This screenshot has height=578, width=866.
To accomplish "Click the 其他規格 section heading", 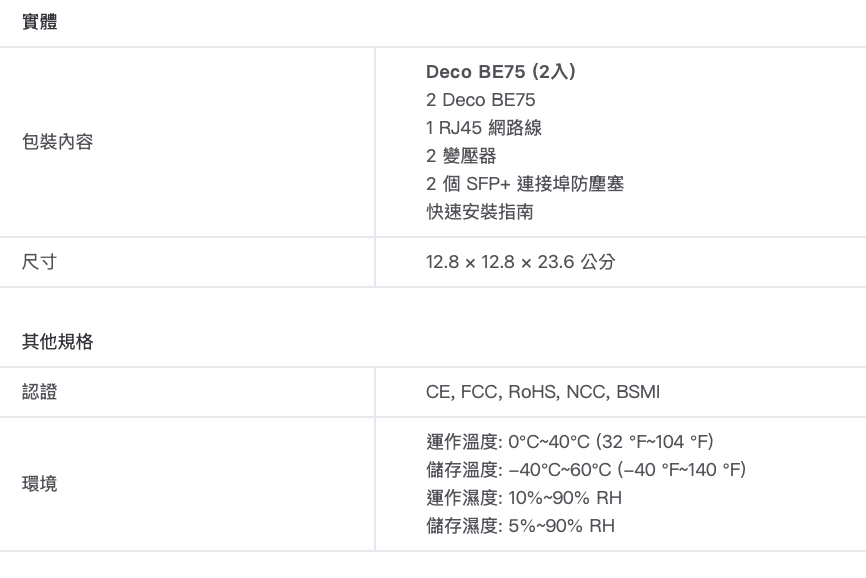I will point(57,342).
